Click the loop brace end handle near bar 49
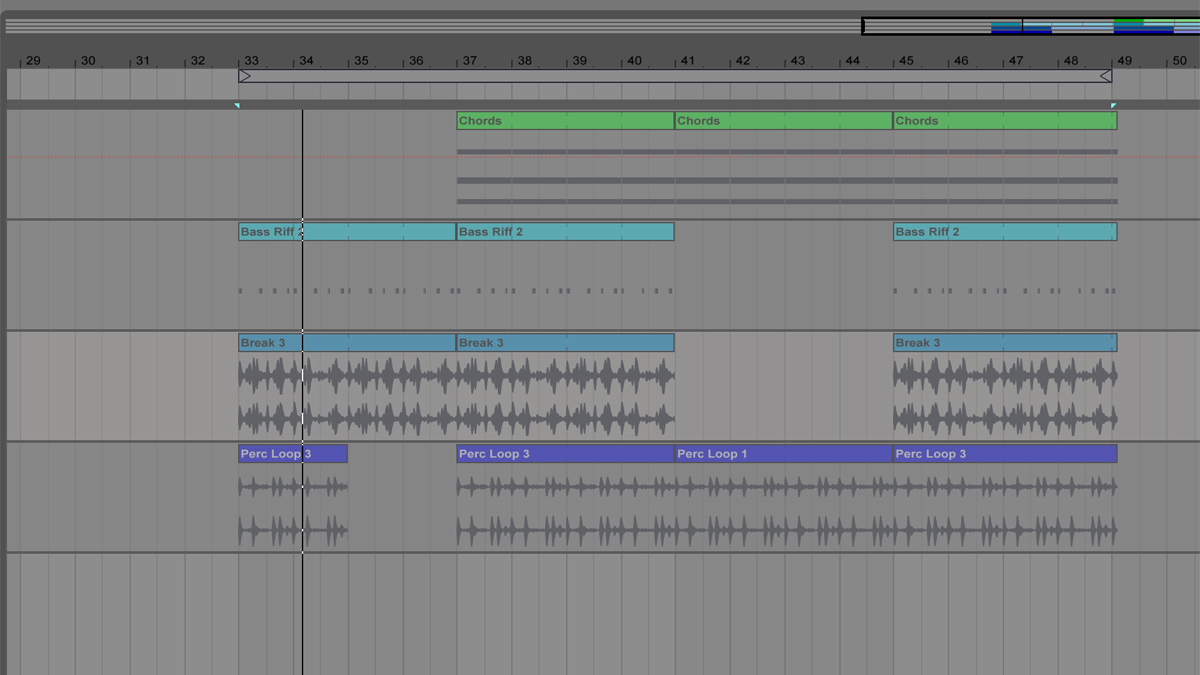 pos(1105,76)
